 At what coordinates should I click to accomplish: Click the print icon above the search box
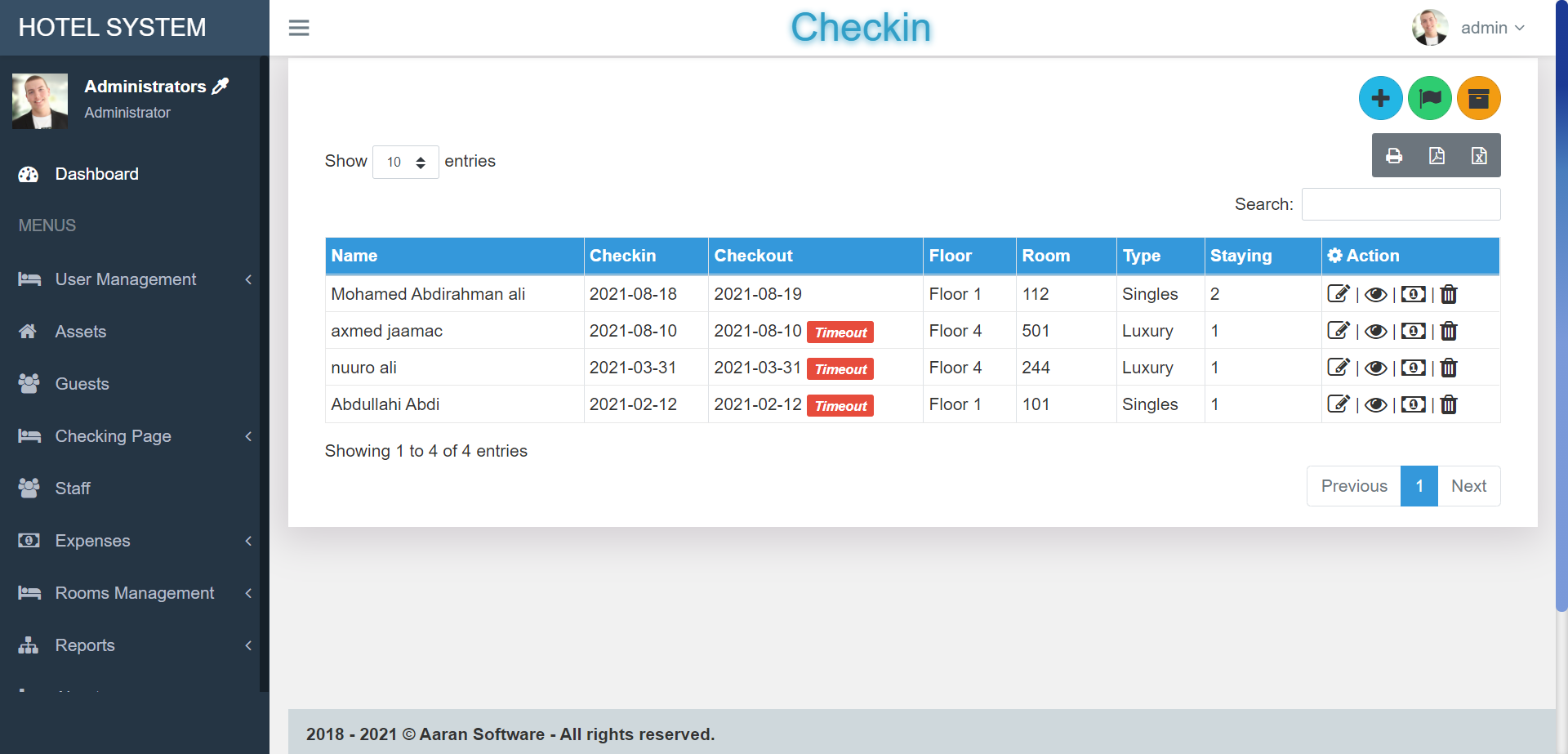pos(1394,155)
